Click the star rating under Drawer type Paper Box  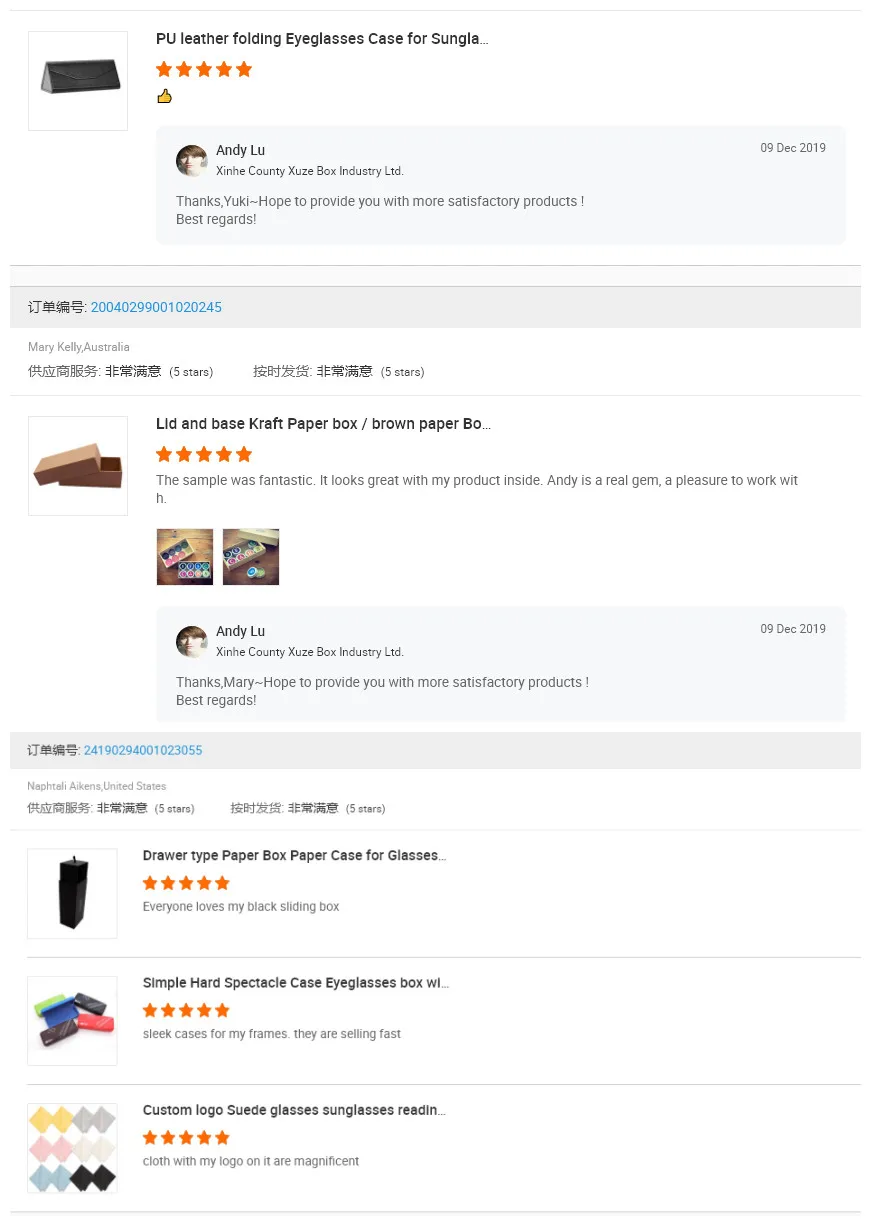coord(186,883)
